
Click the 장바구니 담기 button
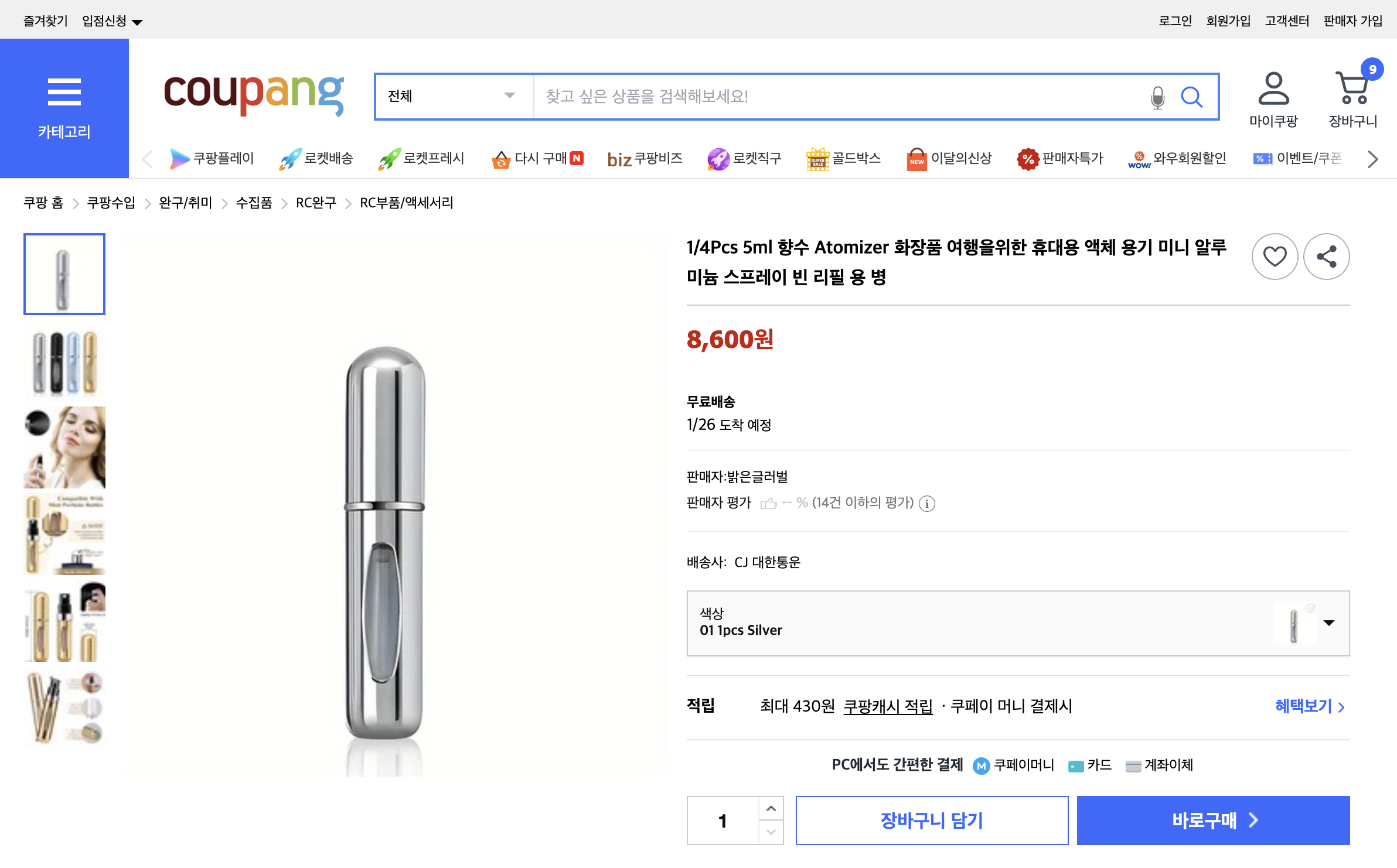(932, 820)
